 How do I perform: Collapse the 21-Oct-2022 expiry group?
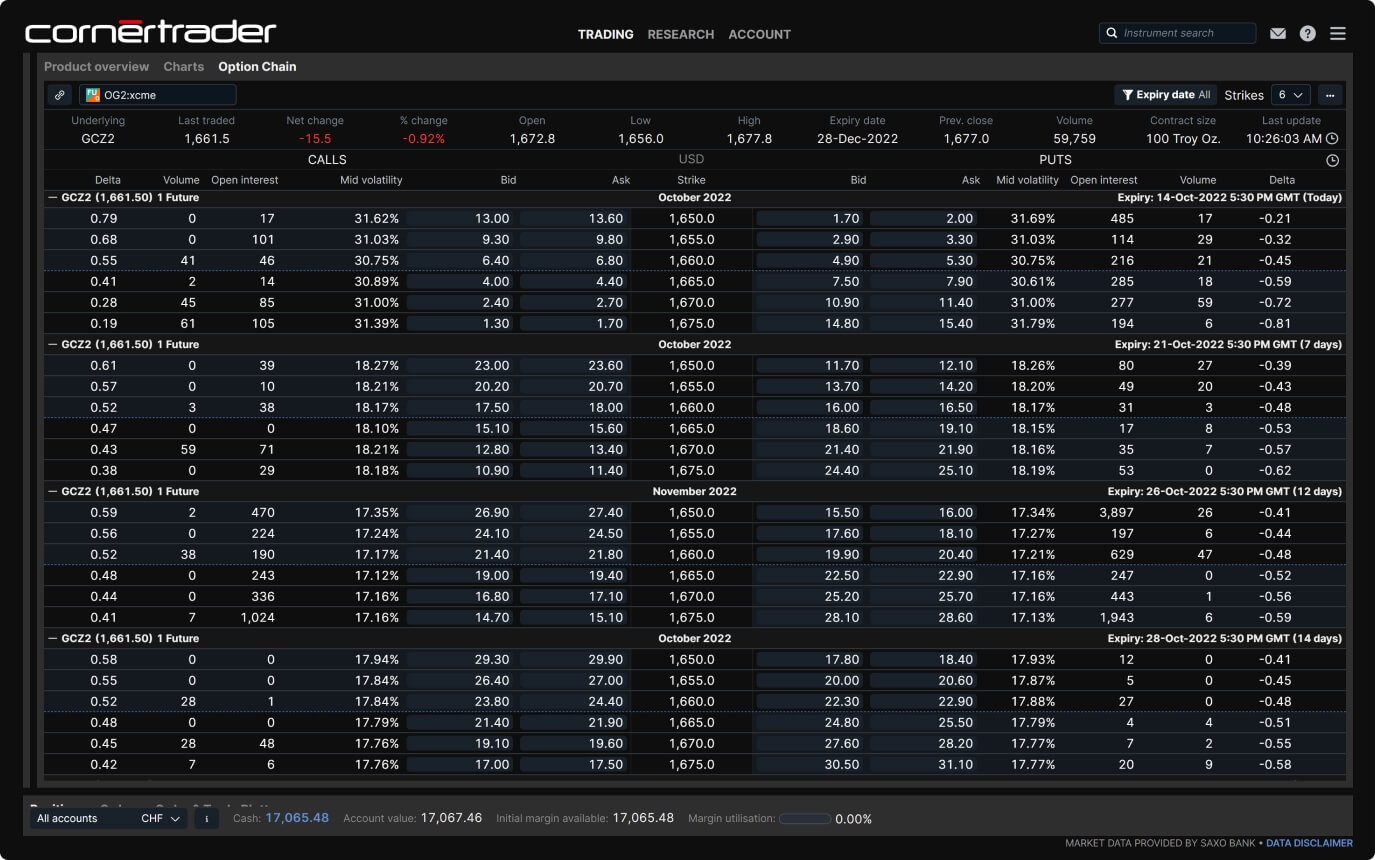52,345
